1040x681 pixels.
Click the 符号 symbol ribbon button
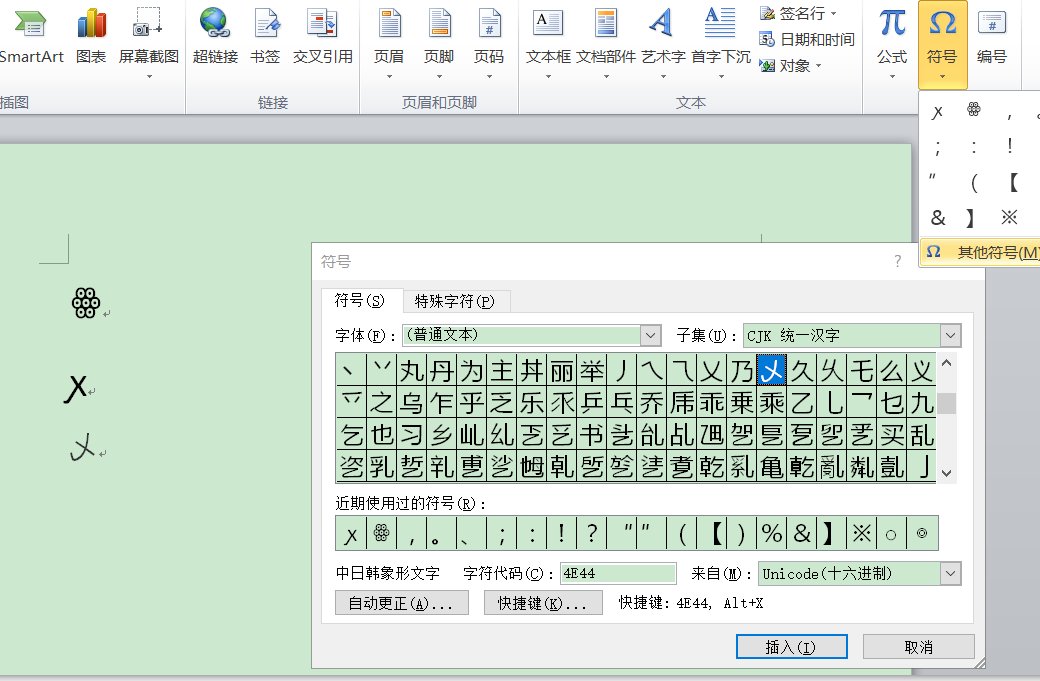click(942, 44)
